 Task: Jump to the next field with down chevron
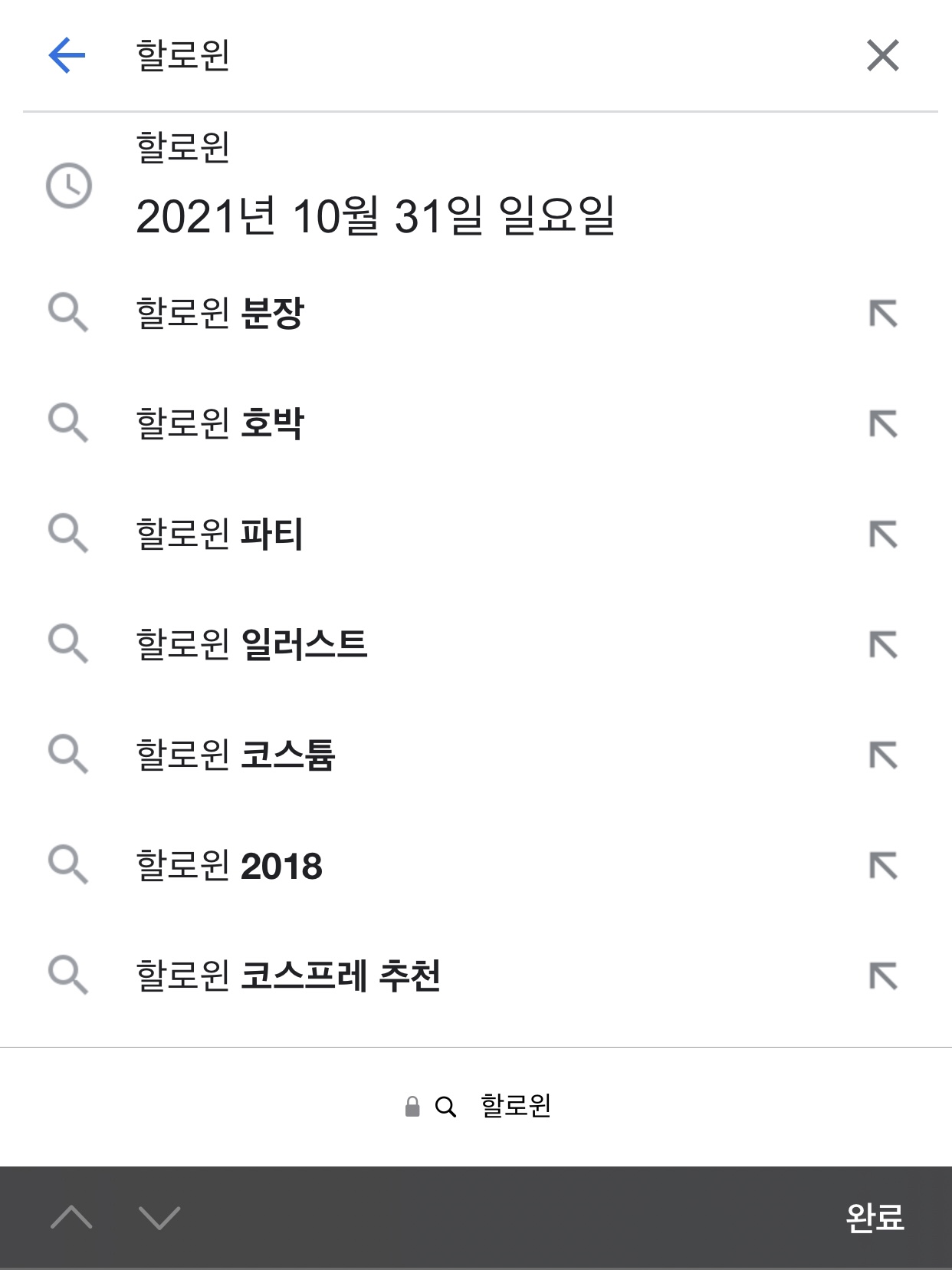pos(159,1217)
